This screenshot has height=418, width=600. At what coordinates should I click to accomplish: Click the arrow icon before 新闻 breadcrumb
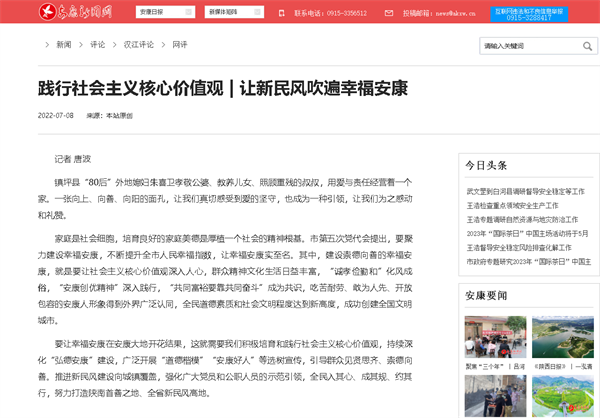pyautogui.click(x=47, y=45)
